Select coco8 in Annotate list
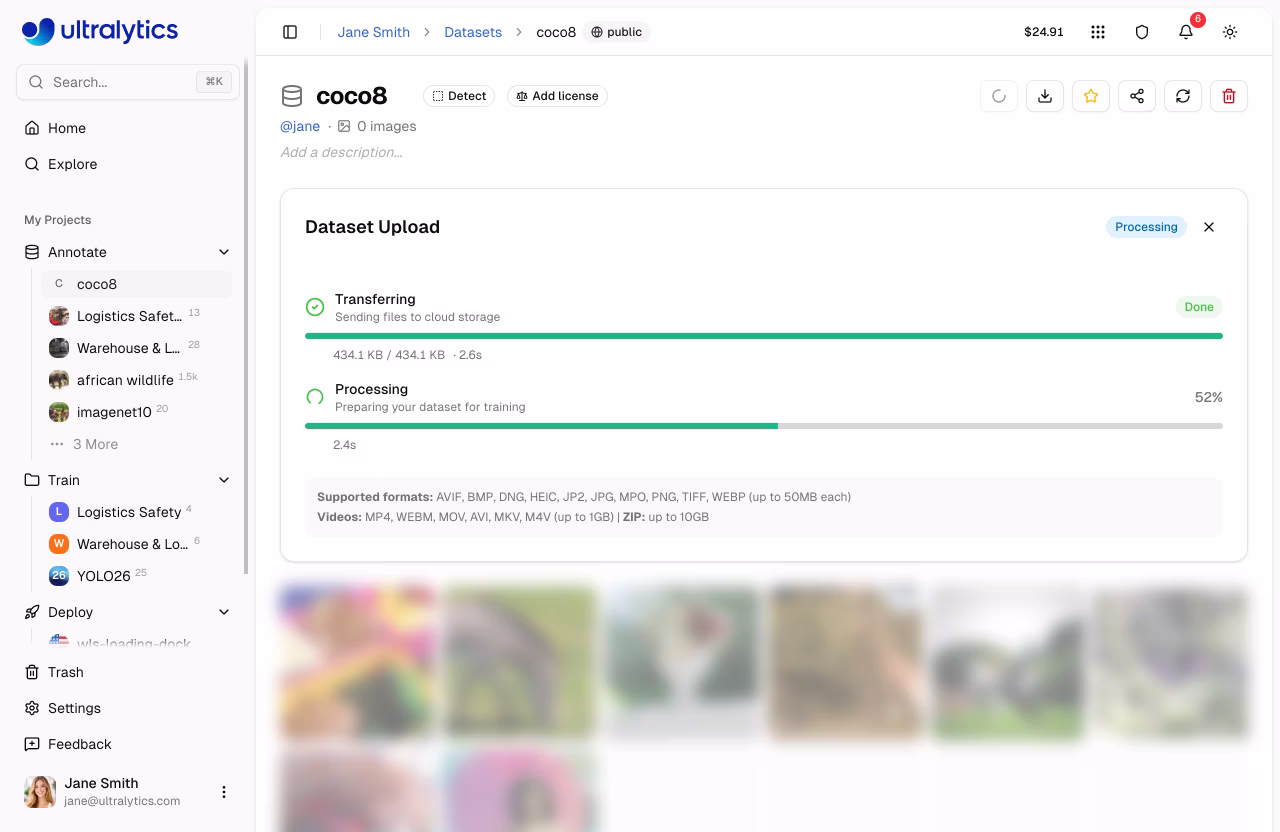This screenshot has height=832, width=1280. [137, 284]
